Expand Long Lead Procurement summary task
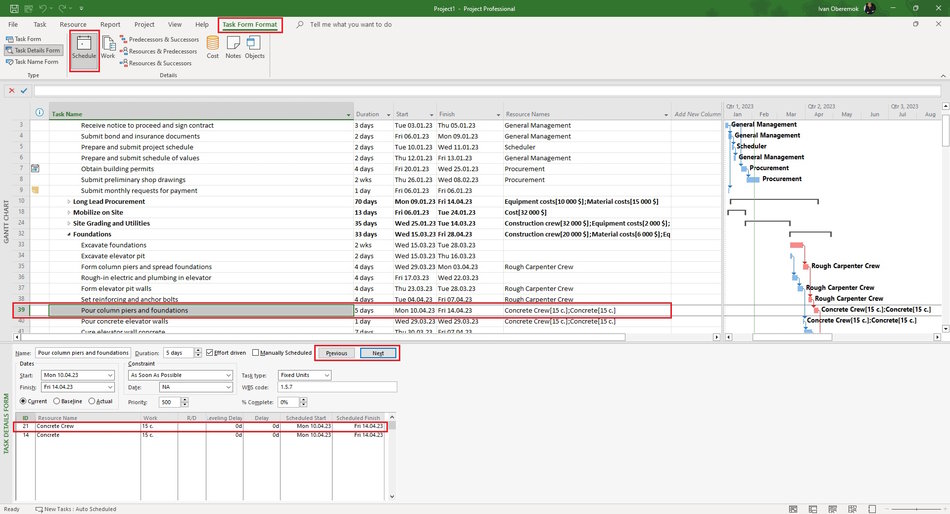 click(x=68, y=202)
